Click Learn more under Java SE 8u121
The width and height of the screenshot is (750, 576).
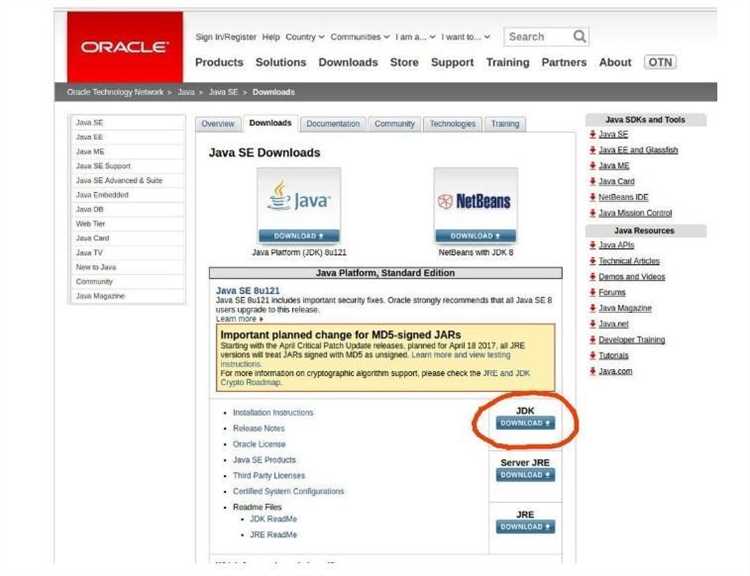239,319
